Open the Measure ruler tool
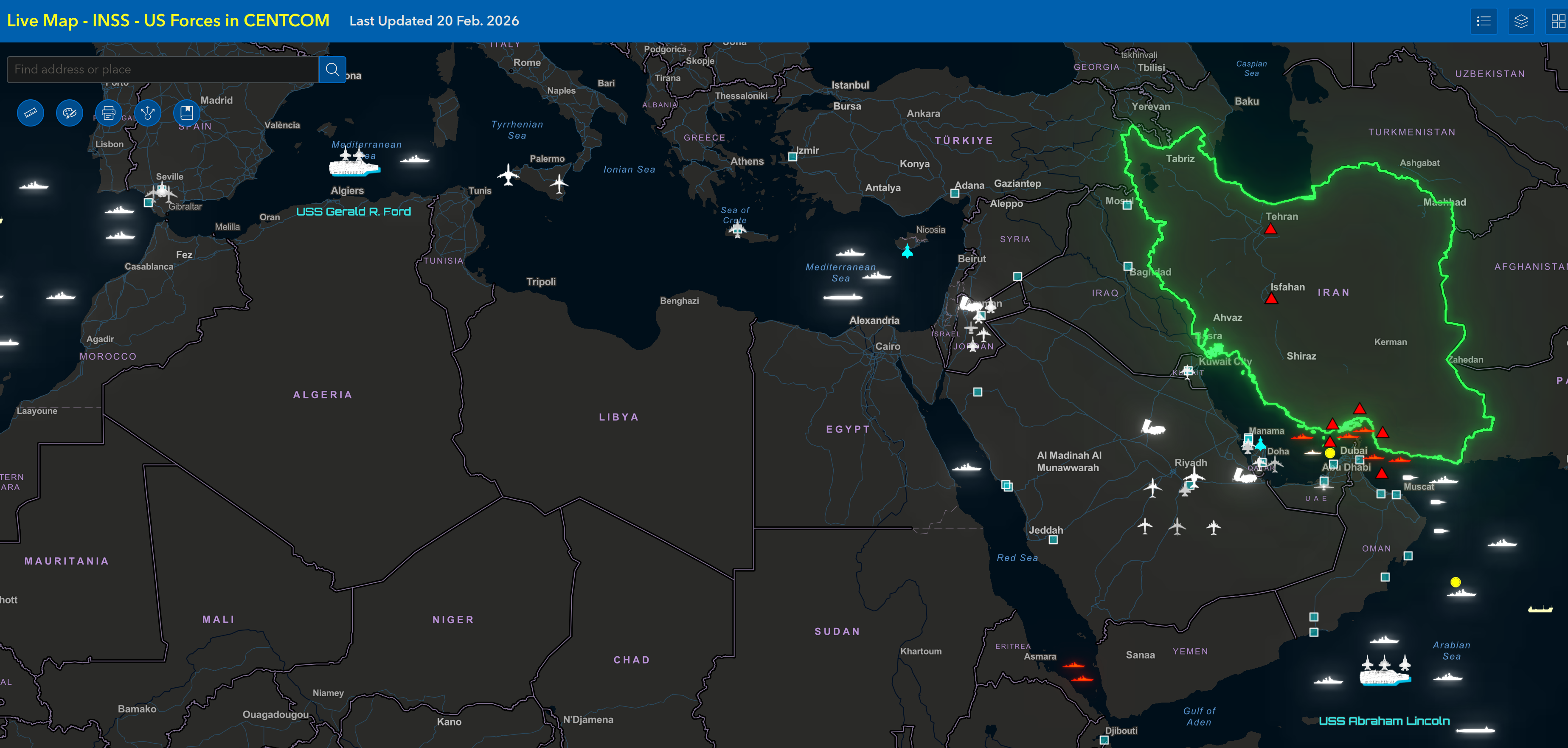 [x=31, y=112]
